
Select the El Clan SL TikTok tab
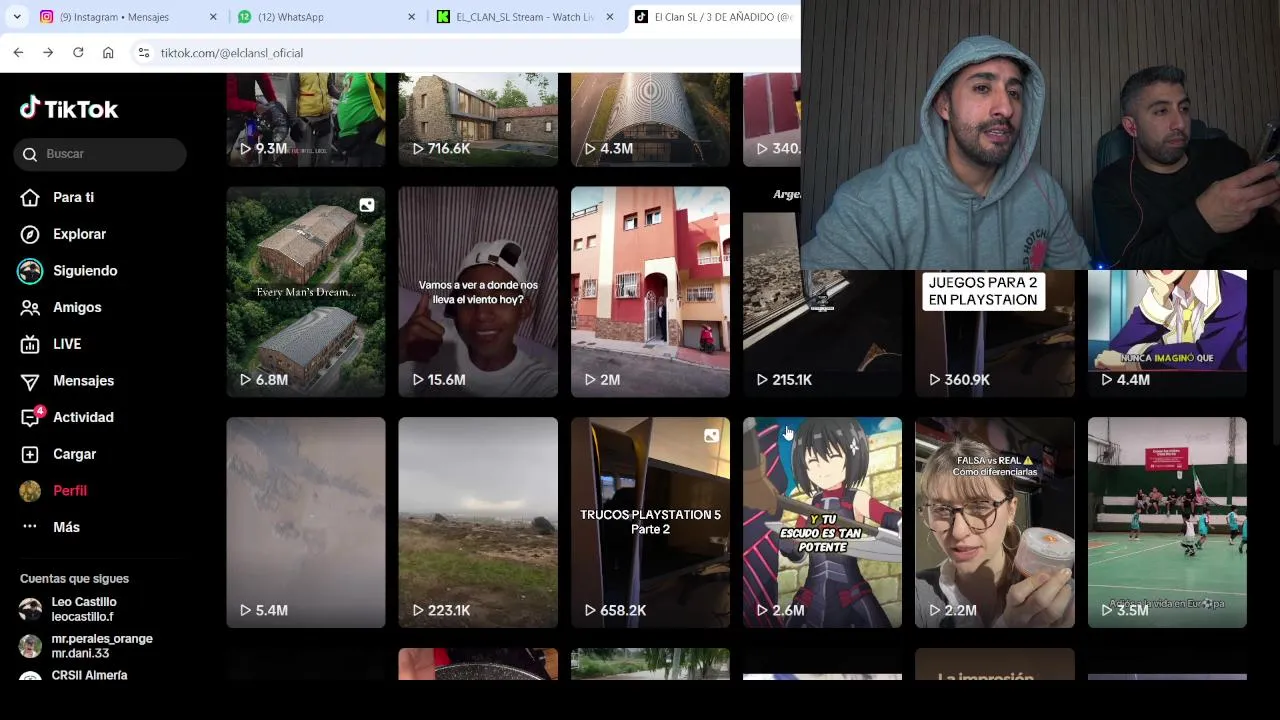(714, 17)
